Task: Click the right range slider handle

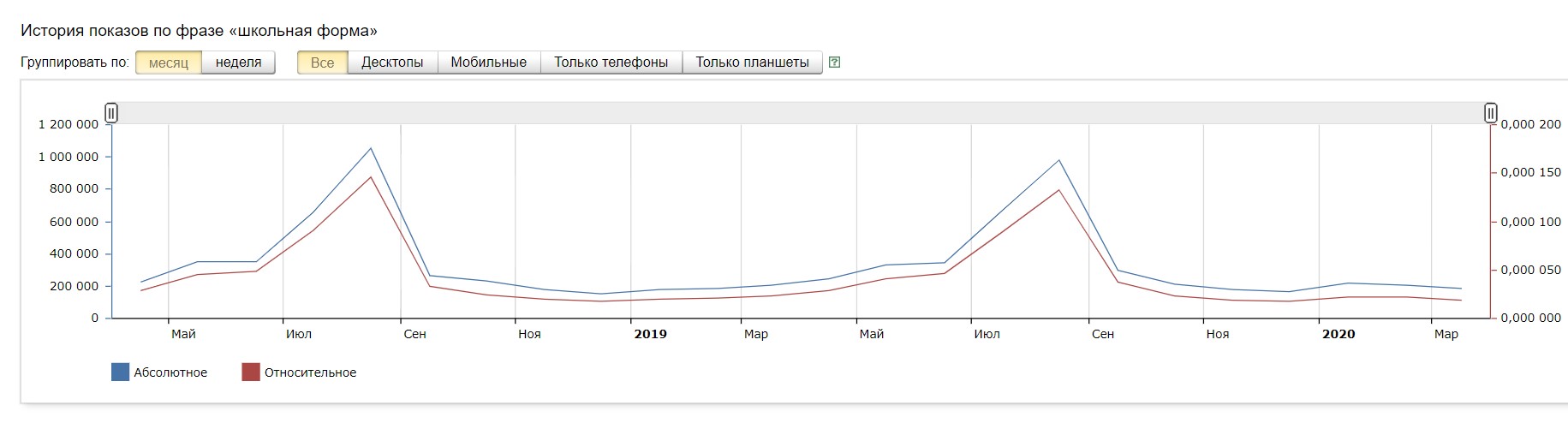Action: (1490, 113)
